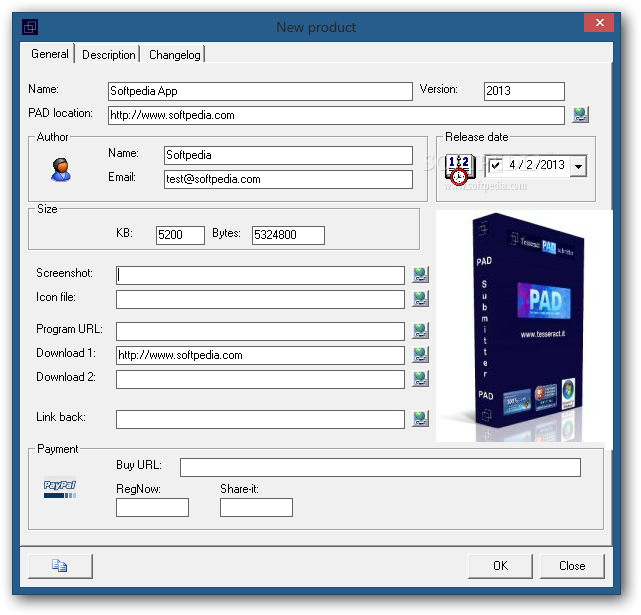This screenshot has width=641, height=615.
Task: Click the RegNow input field
Action: coord(152,507)
